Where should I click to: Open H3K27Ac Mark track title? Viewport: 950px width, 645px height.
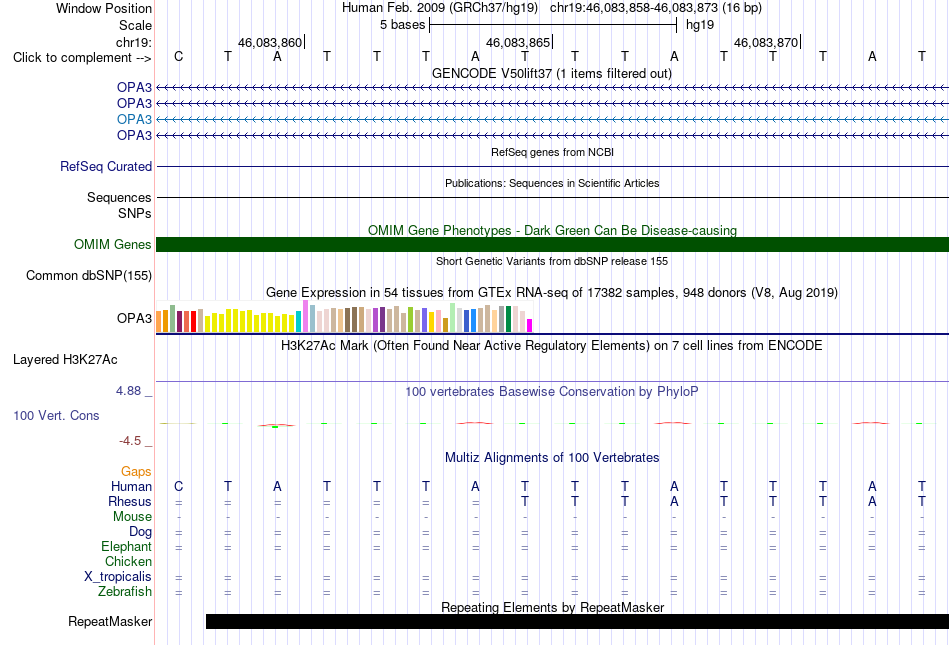click(x=552, y=346)
